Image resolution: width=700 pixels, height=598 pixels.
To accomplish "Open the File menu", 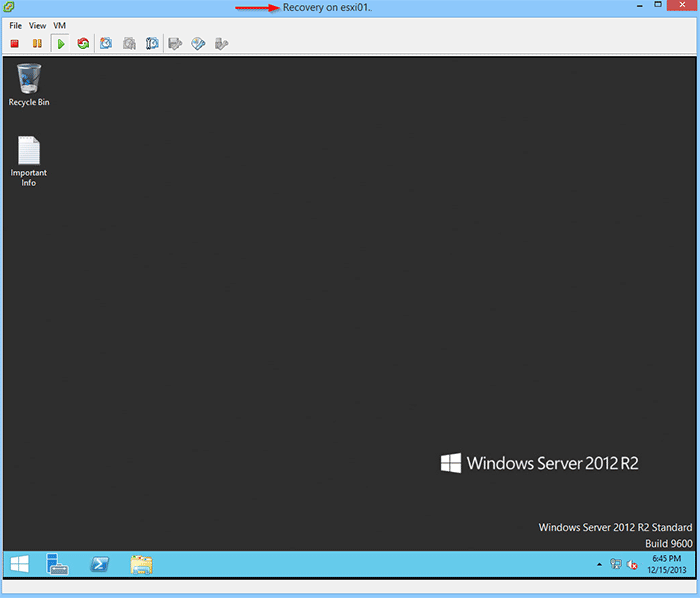I will tap(16, 25).
